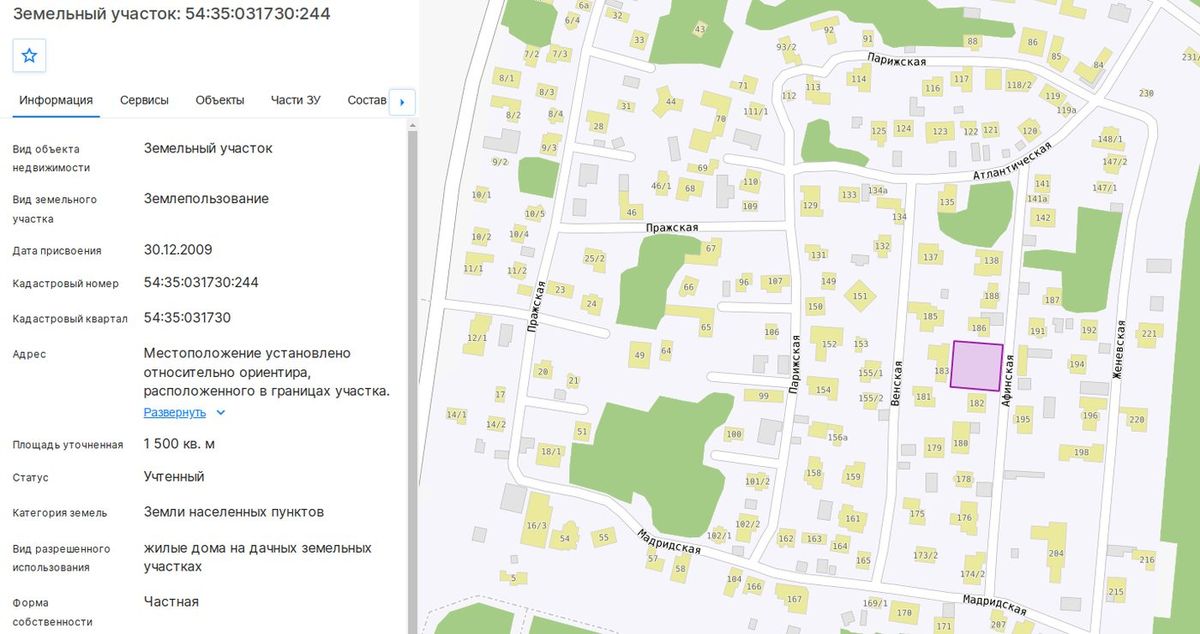Click area value 1 500 кв. м

[x=179, y=443]
